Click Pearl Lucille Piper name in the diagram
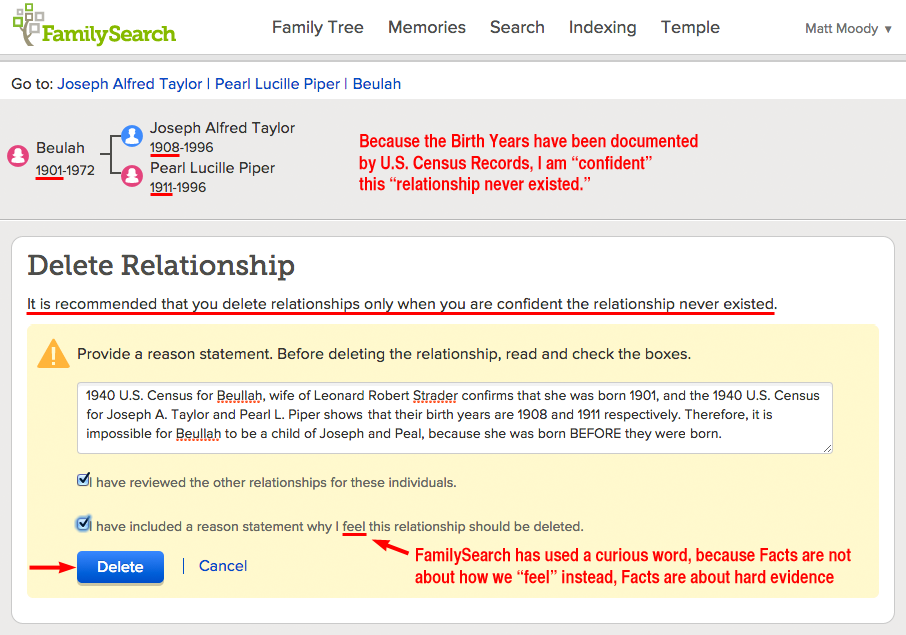 (213, 168)
